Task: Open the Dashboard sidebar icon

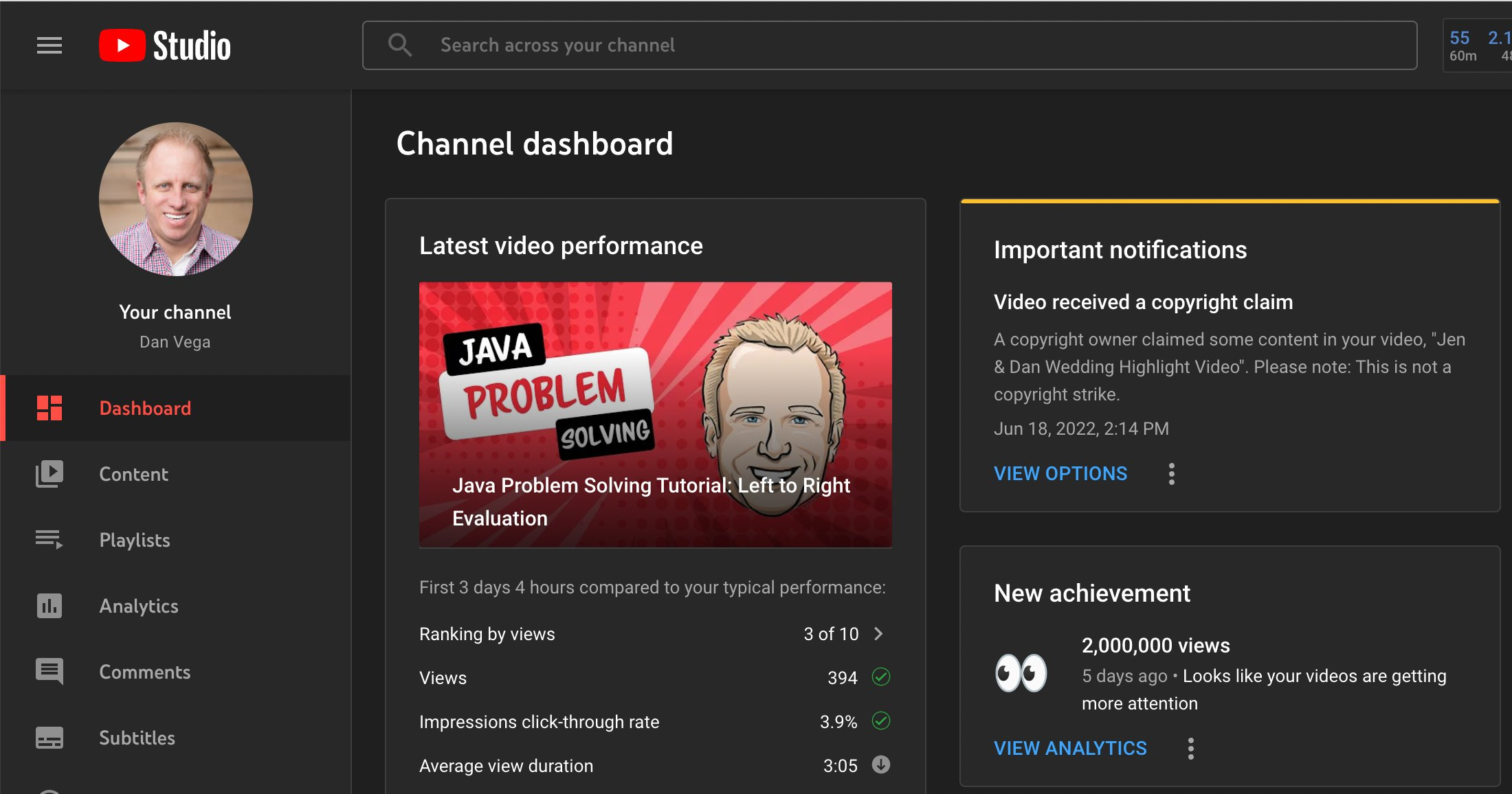Action: tap(49, 408)
